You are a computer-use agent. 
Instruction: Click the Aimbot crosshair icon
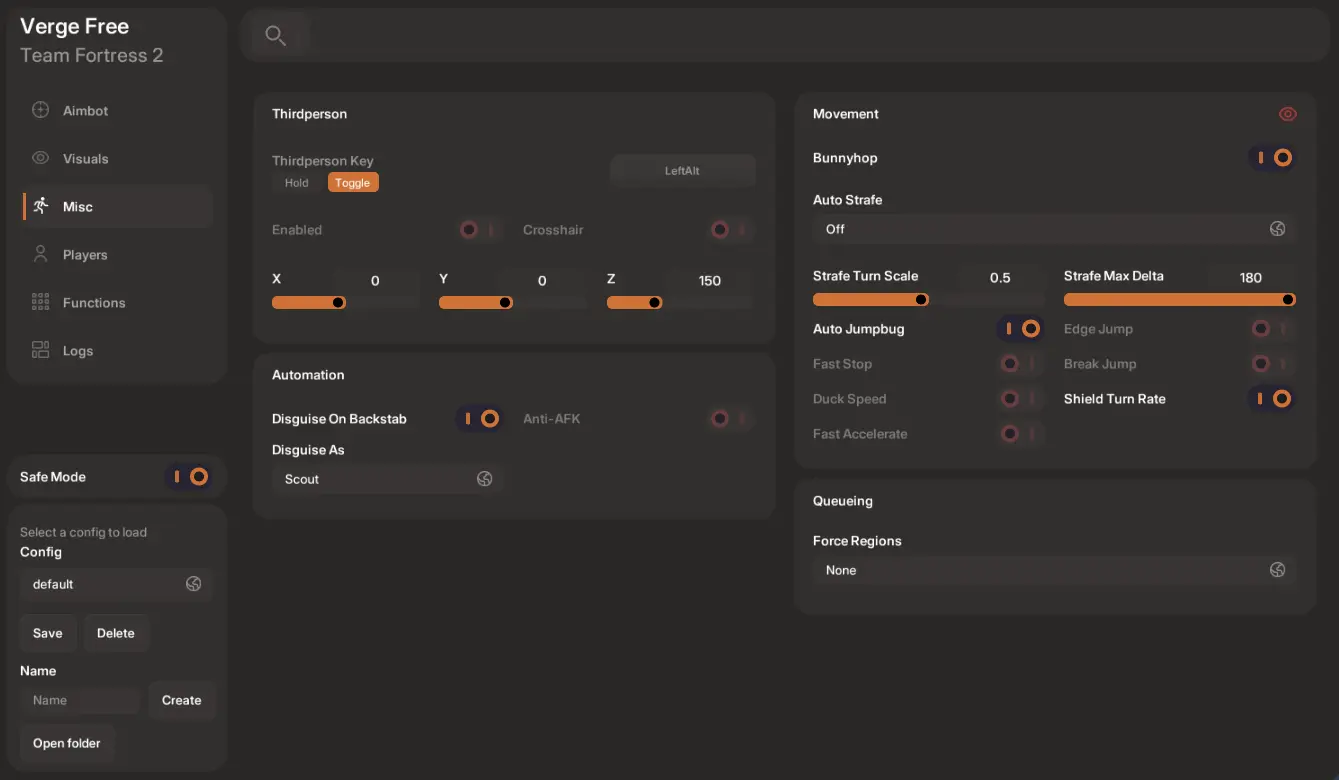coord(40,110)
